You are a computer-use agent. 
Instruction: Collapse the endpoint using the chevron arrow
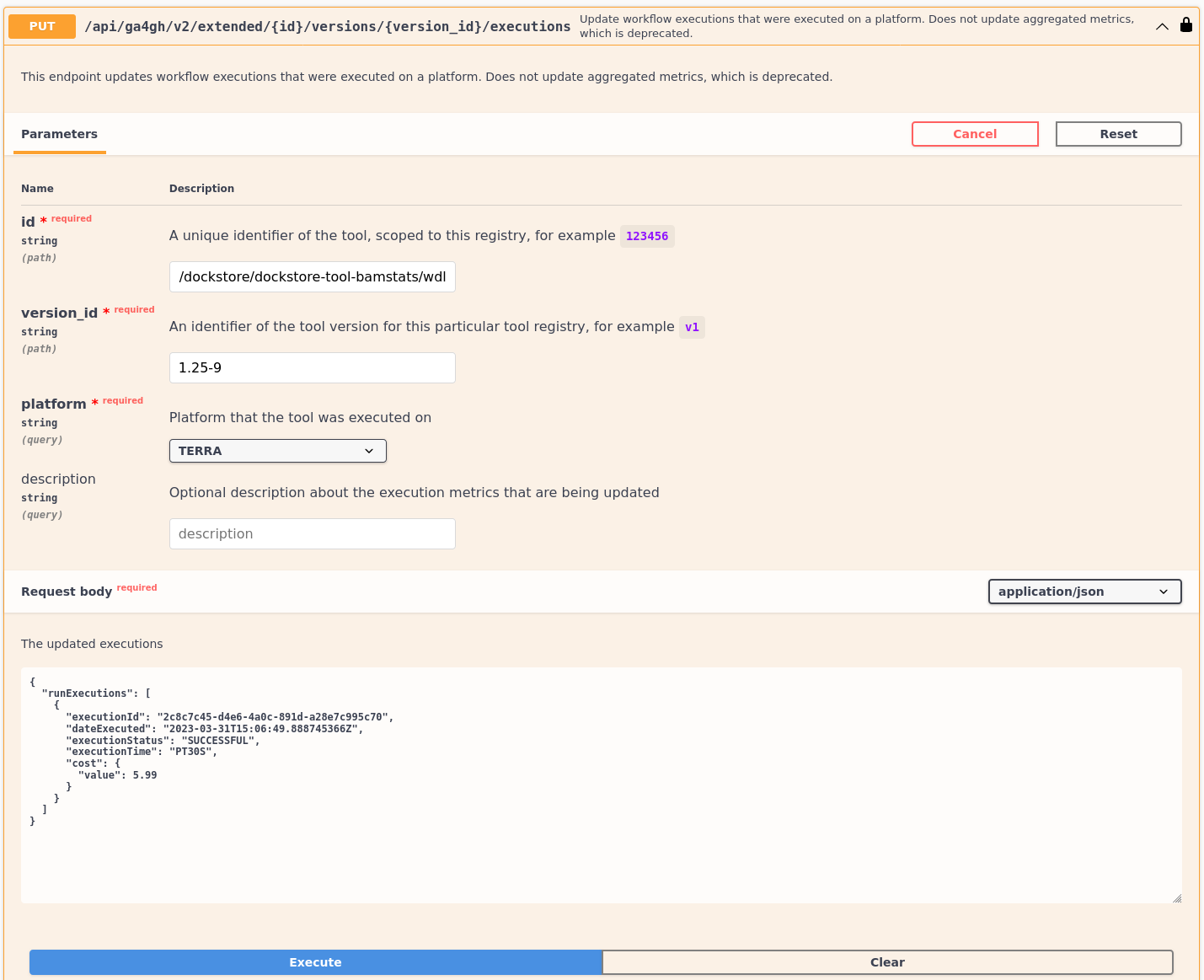(x=1162, y=26)
